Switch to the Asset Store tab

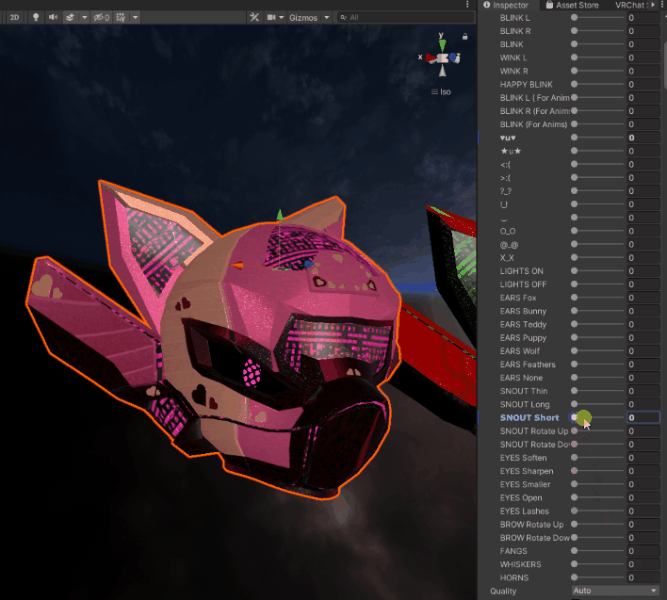572,5
